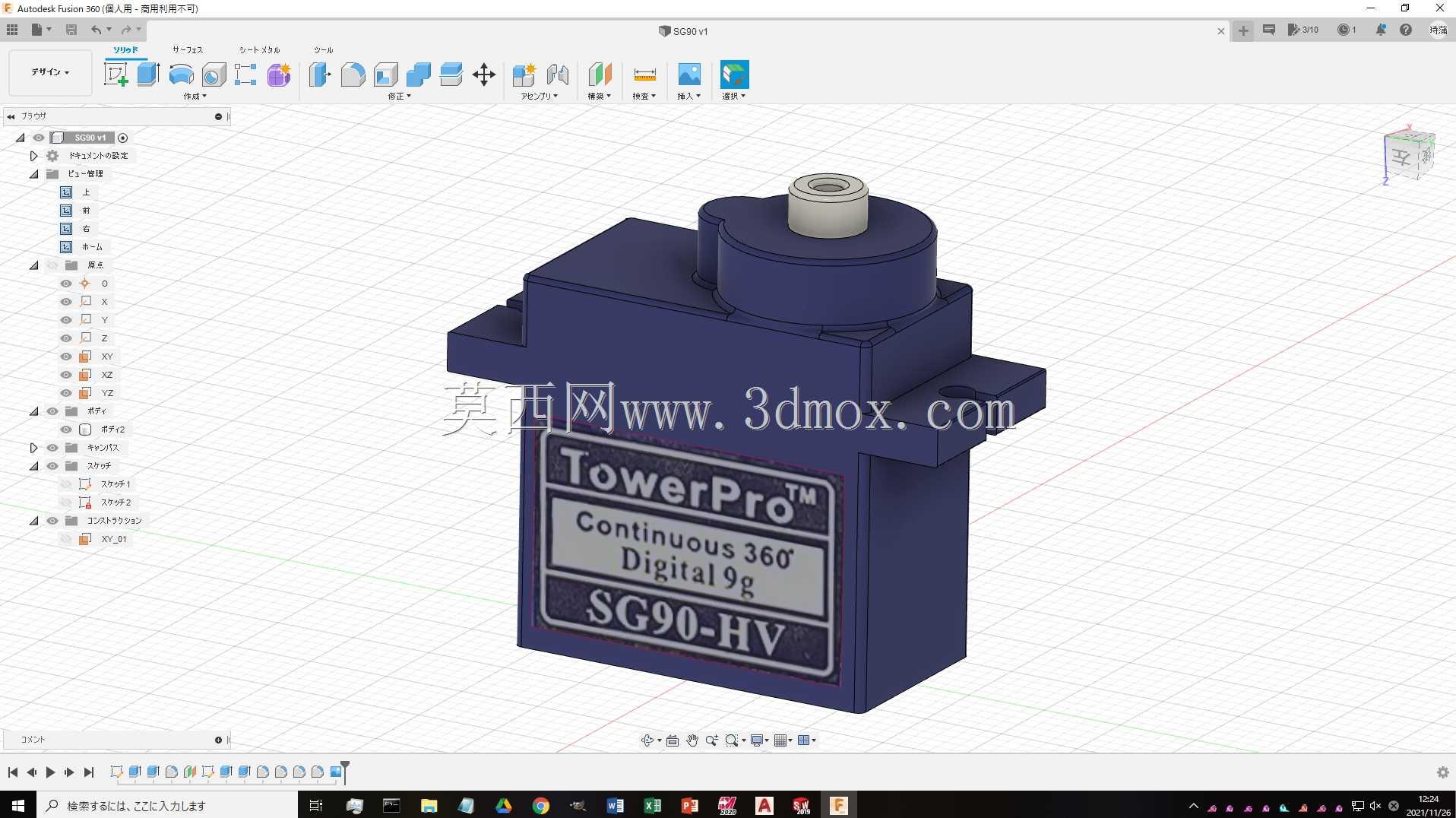Open the notifications bell
The image size is (1456, 818).
coord(1381,30)
